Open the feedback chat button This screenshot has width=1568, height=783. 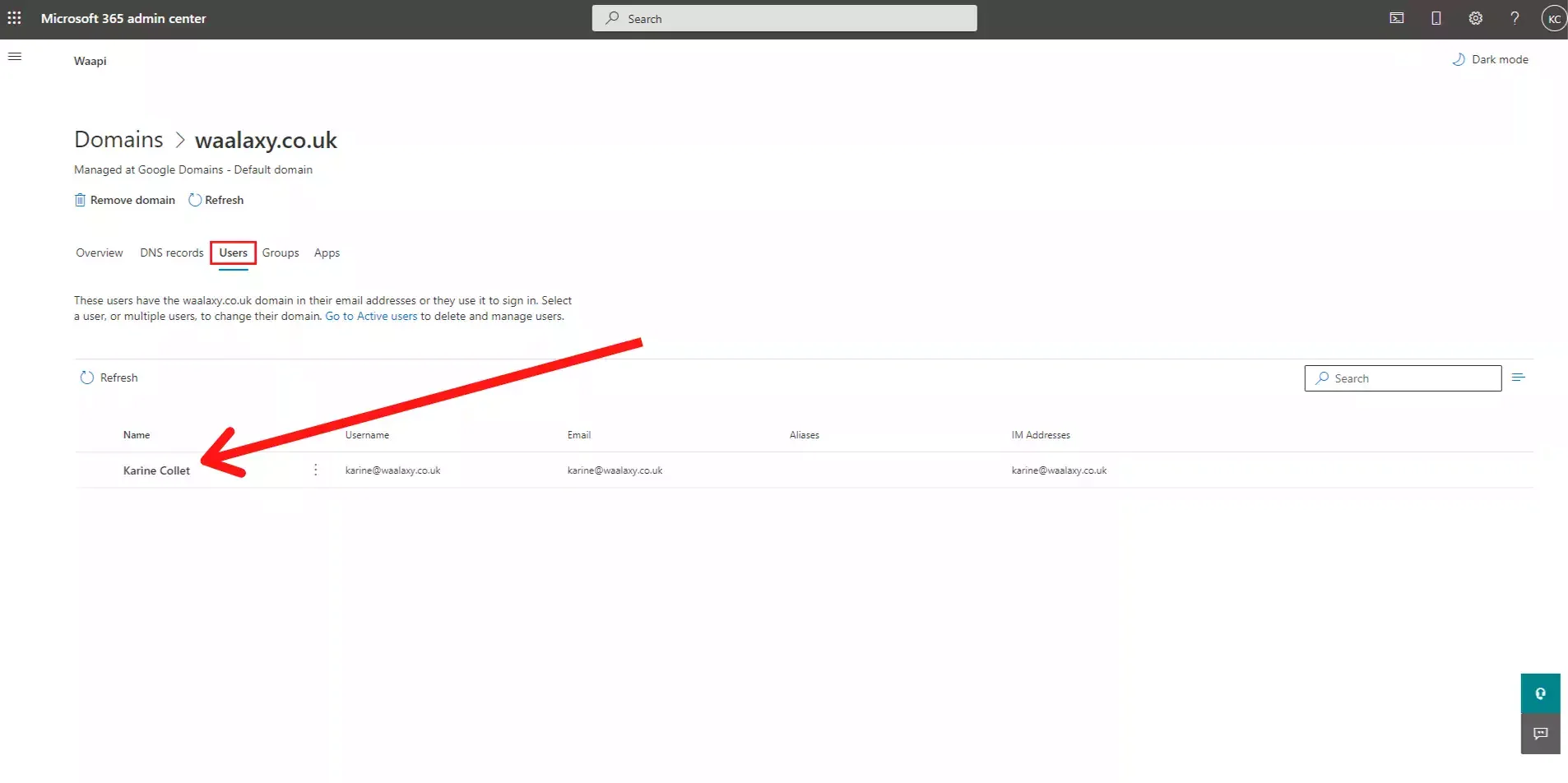tap(1540, 734)
